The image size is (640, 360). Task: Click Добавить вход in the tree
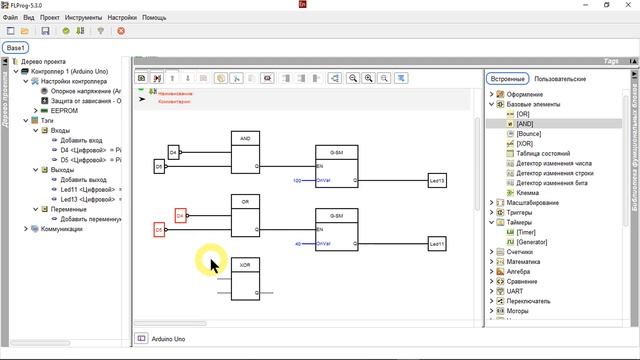pyautogui.click(x=81, y=140)
